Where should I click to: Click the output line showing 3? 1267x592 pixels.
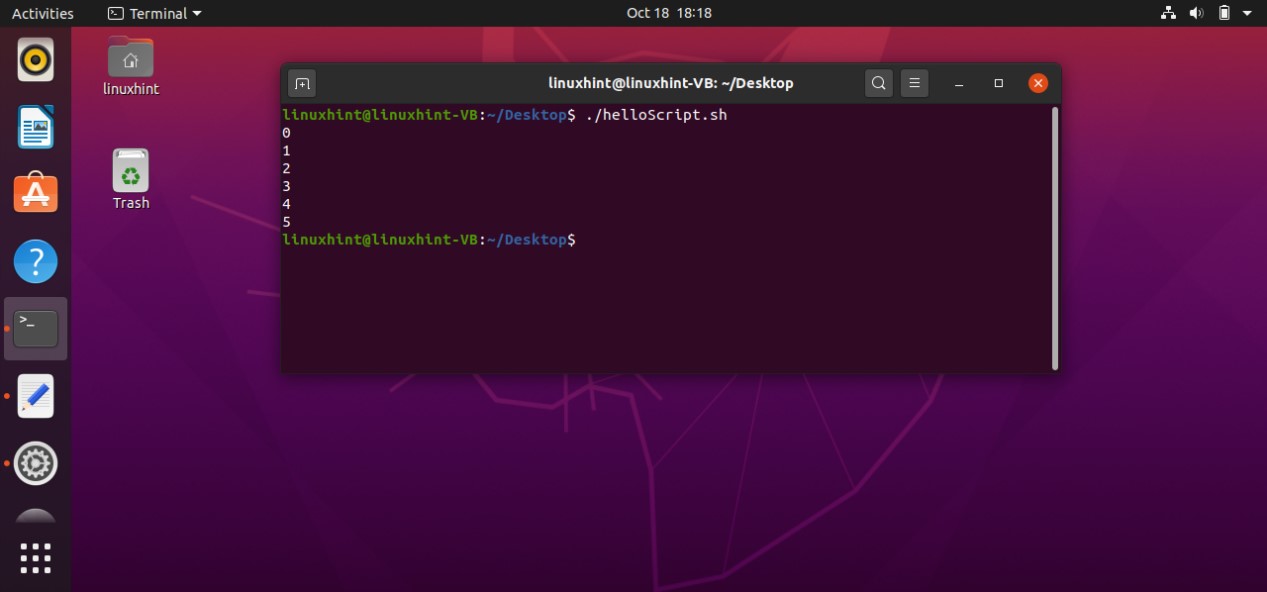pyautogui.click(x=287, y=186)
